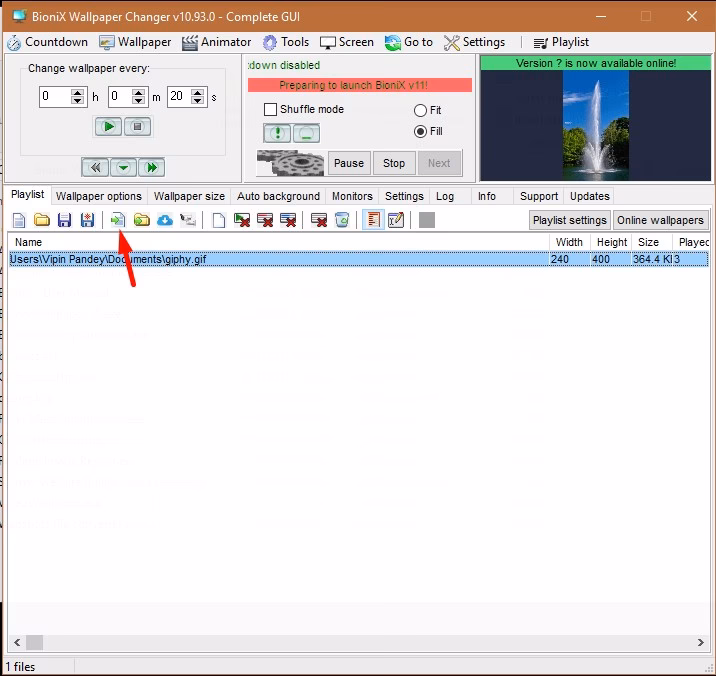Click the camera capture icon in the playlist toolbar
Viewport: 716px width, 676px height.
(188, 221)
